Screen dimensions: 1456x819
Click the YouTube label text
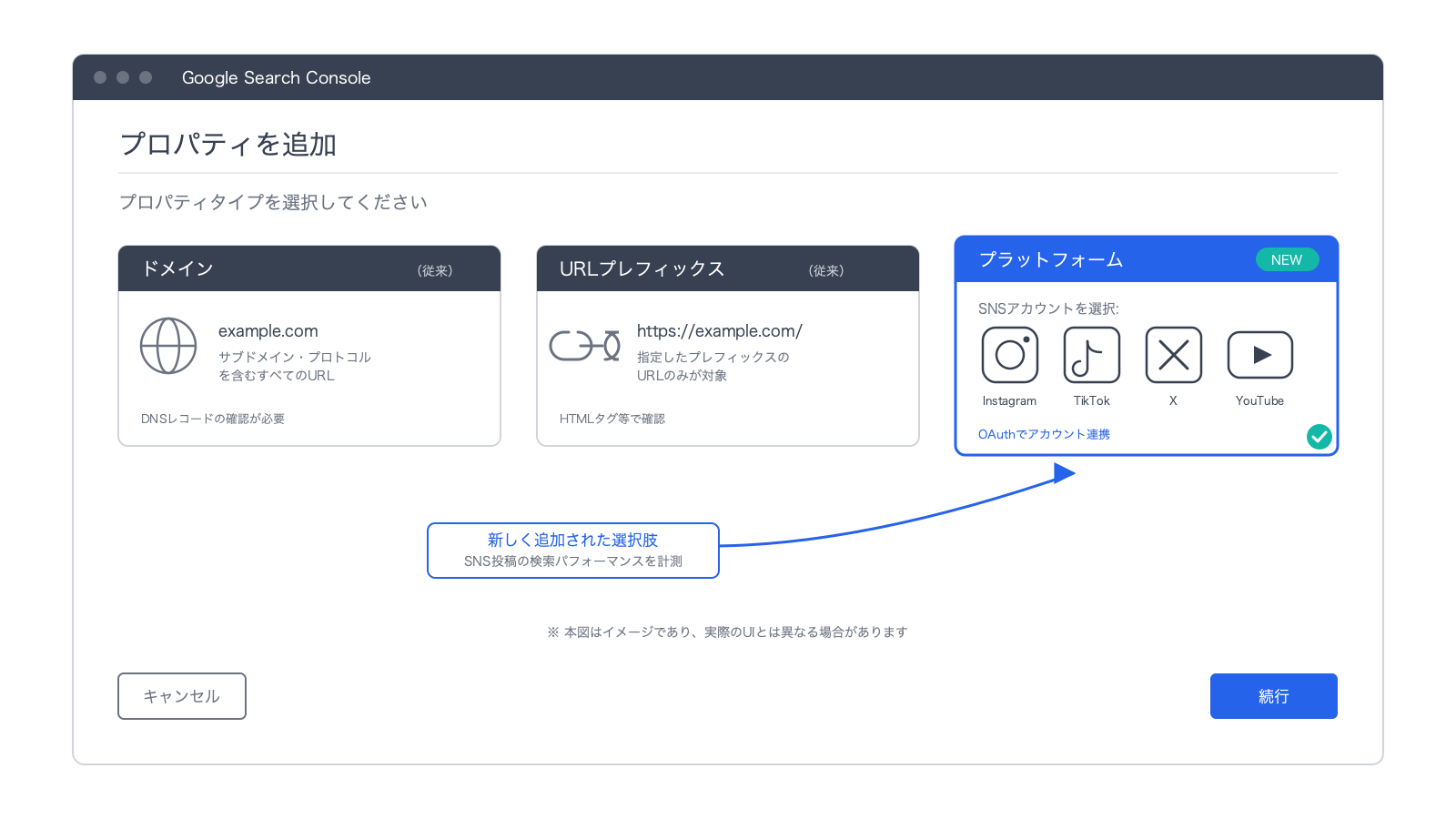pyautogui.click(x=1259, y=400)
